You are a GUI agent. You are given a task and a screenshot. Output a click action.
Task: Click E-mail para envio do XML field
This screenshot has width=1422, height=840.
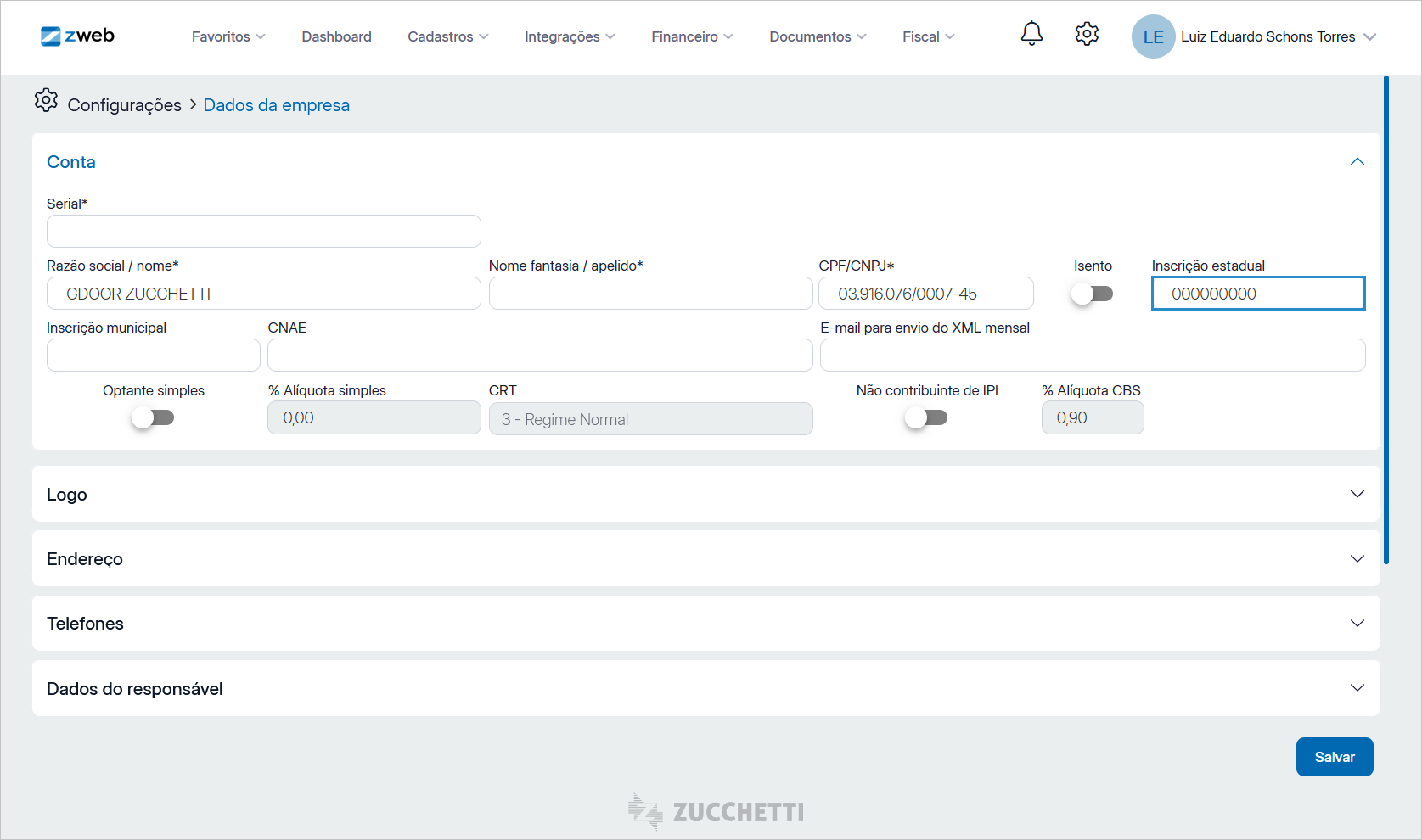(x=1093, y=355)
